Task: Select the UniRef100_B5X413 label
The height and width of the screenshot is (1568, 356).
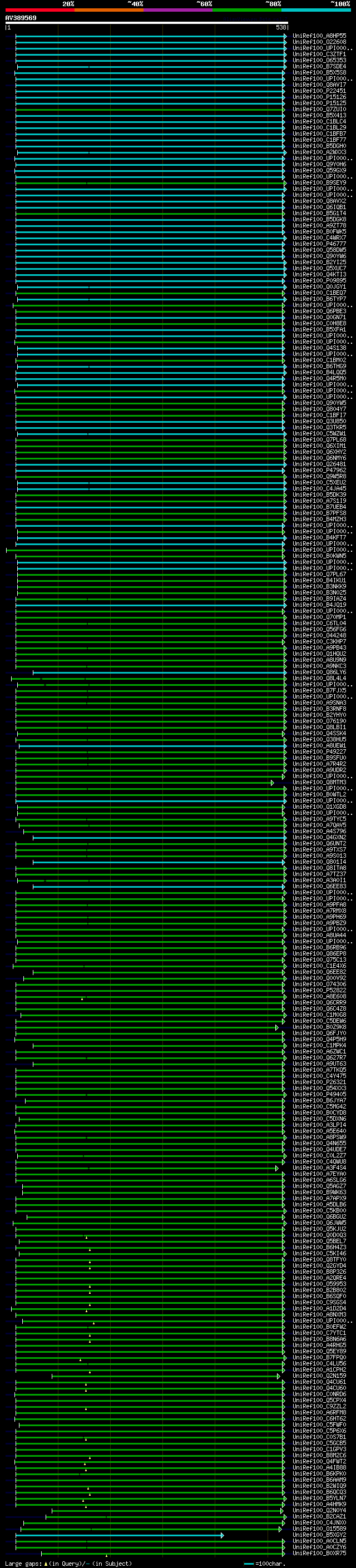Action: pos(319,115)
